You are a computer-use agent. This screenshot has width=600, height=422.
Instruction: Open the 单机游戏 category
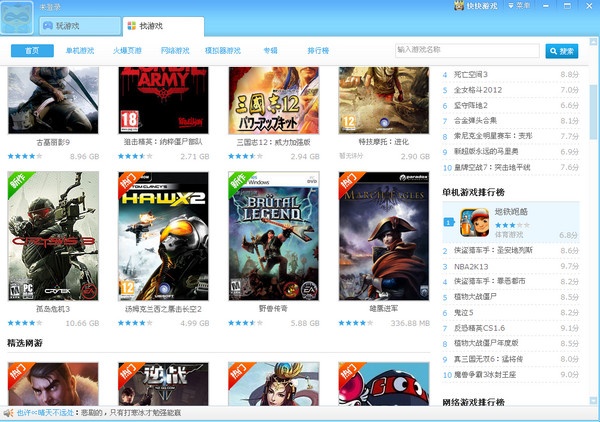coord(80,51)
